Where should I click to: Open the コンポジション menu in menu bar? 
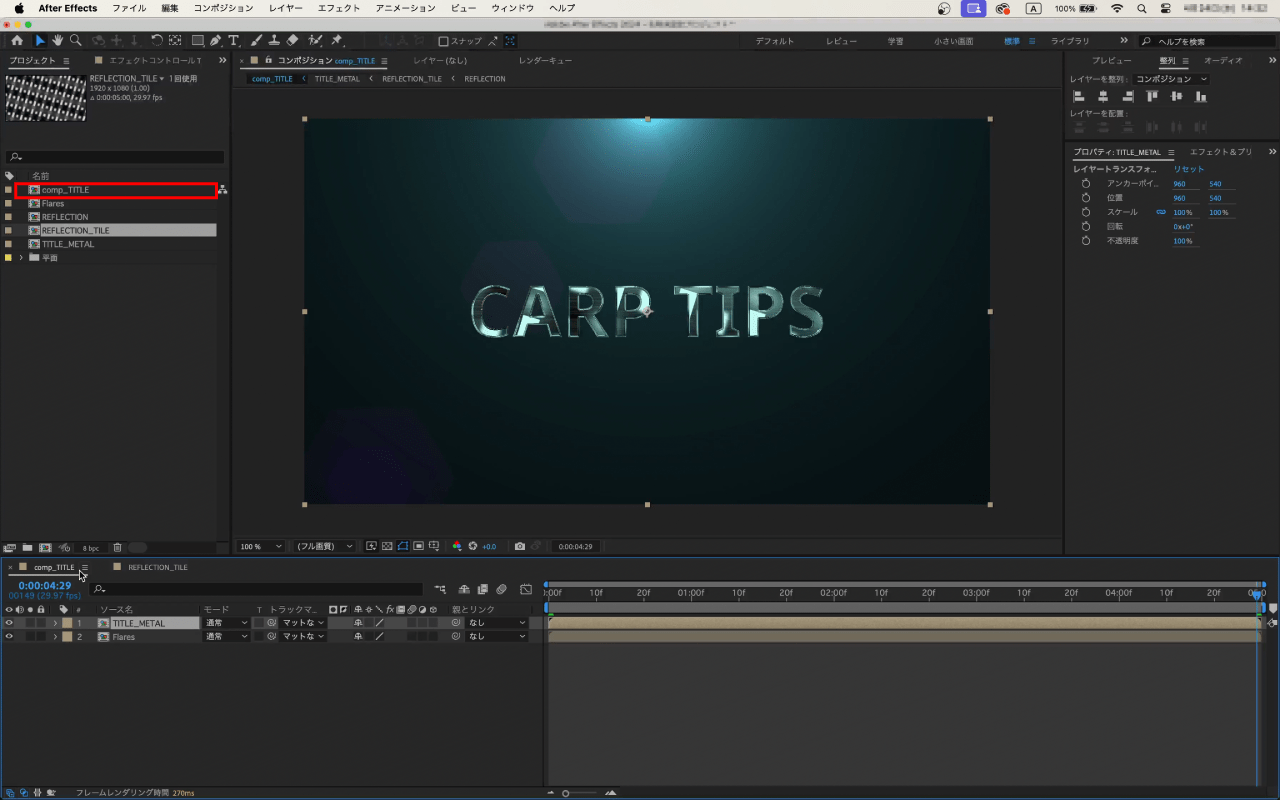tap(223, 8)
